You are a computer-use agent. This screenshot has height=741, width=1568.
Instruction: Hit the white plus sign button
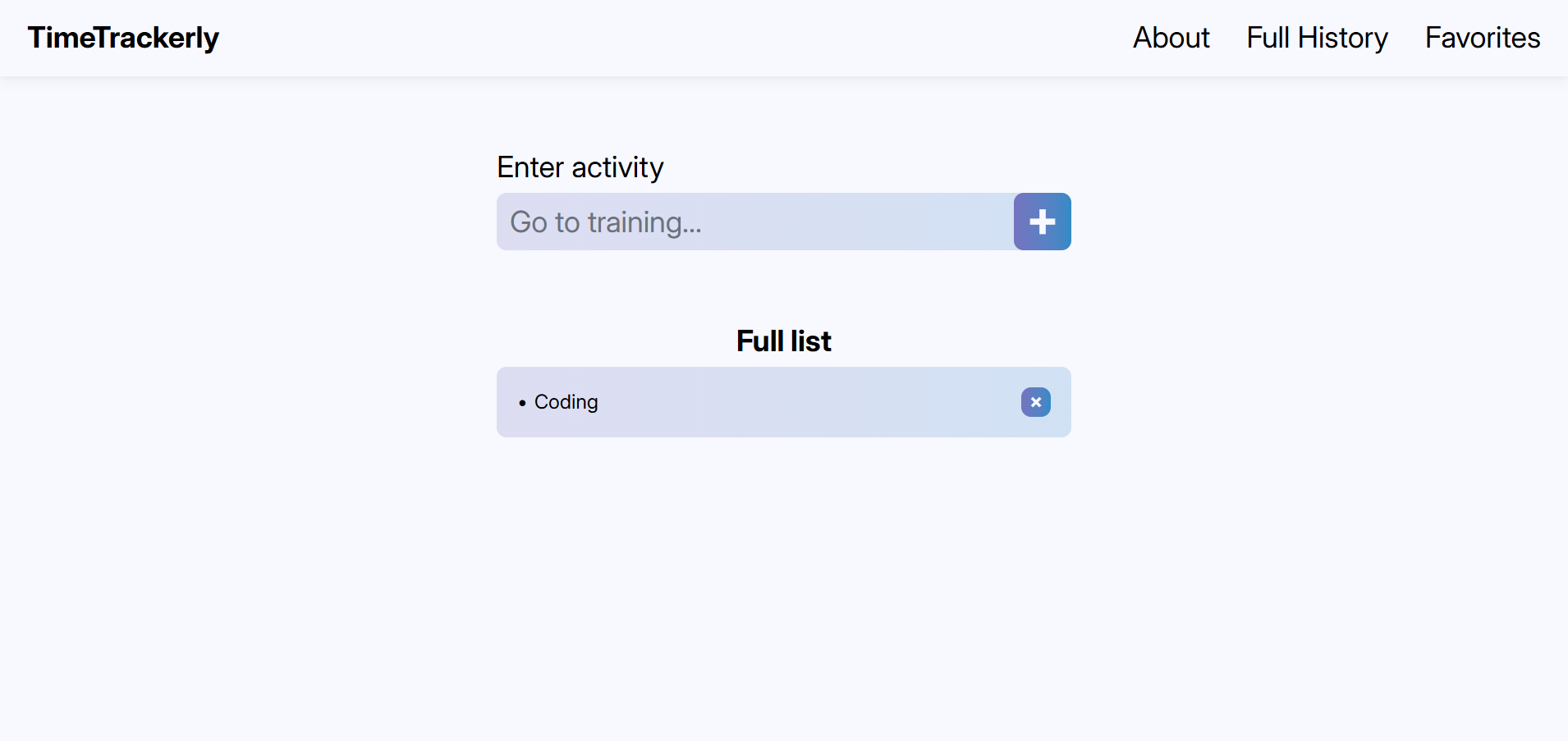point(1042,222)
